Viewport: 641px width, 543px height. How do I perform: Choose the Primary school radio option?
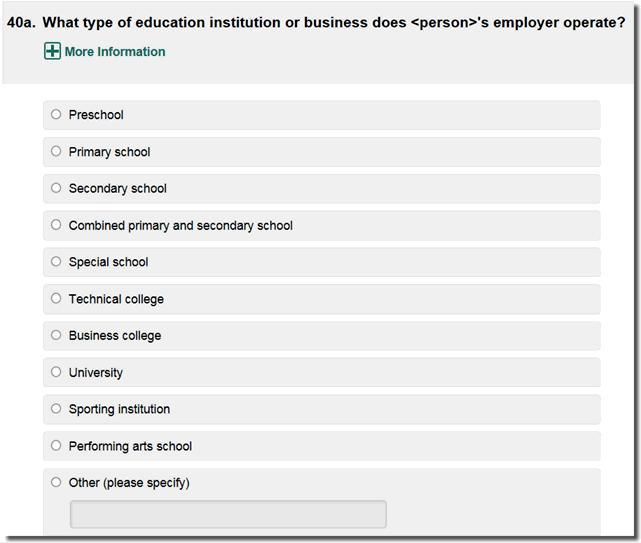[x=56, y=151]
